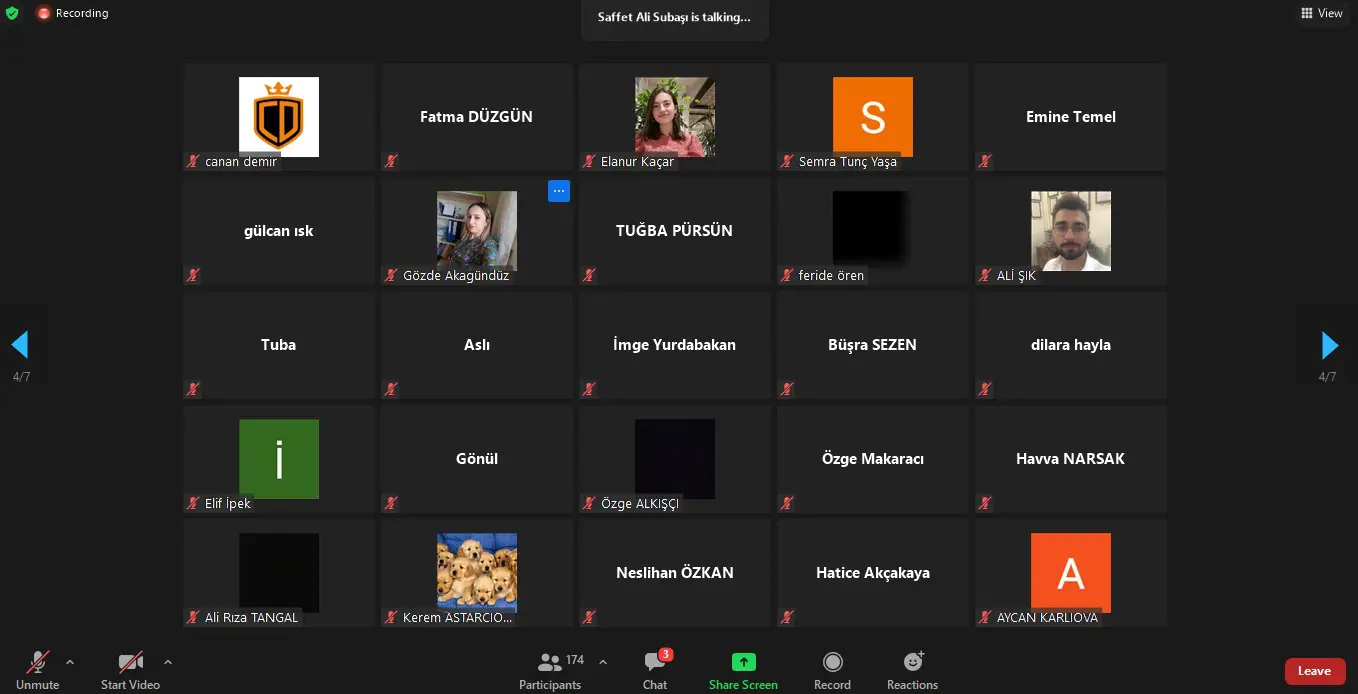Go to the previous gallery page arrow
The width and height of the screenshot is (1358, 694).
[20, 345]
